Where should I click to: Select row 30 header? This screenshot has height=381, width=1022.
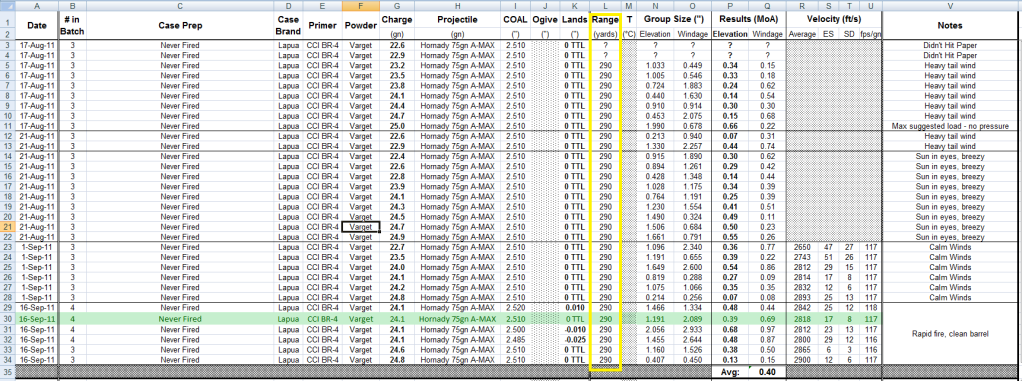[7, 319]
